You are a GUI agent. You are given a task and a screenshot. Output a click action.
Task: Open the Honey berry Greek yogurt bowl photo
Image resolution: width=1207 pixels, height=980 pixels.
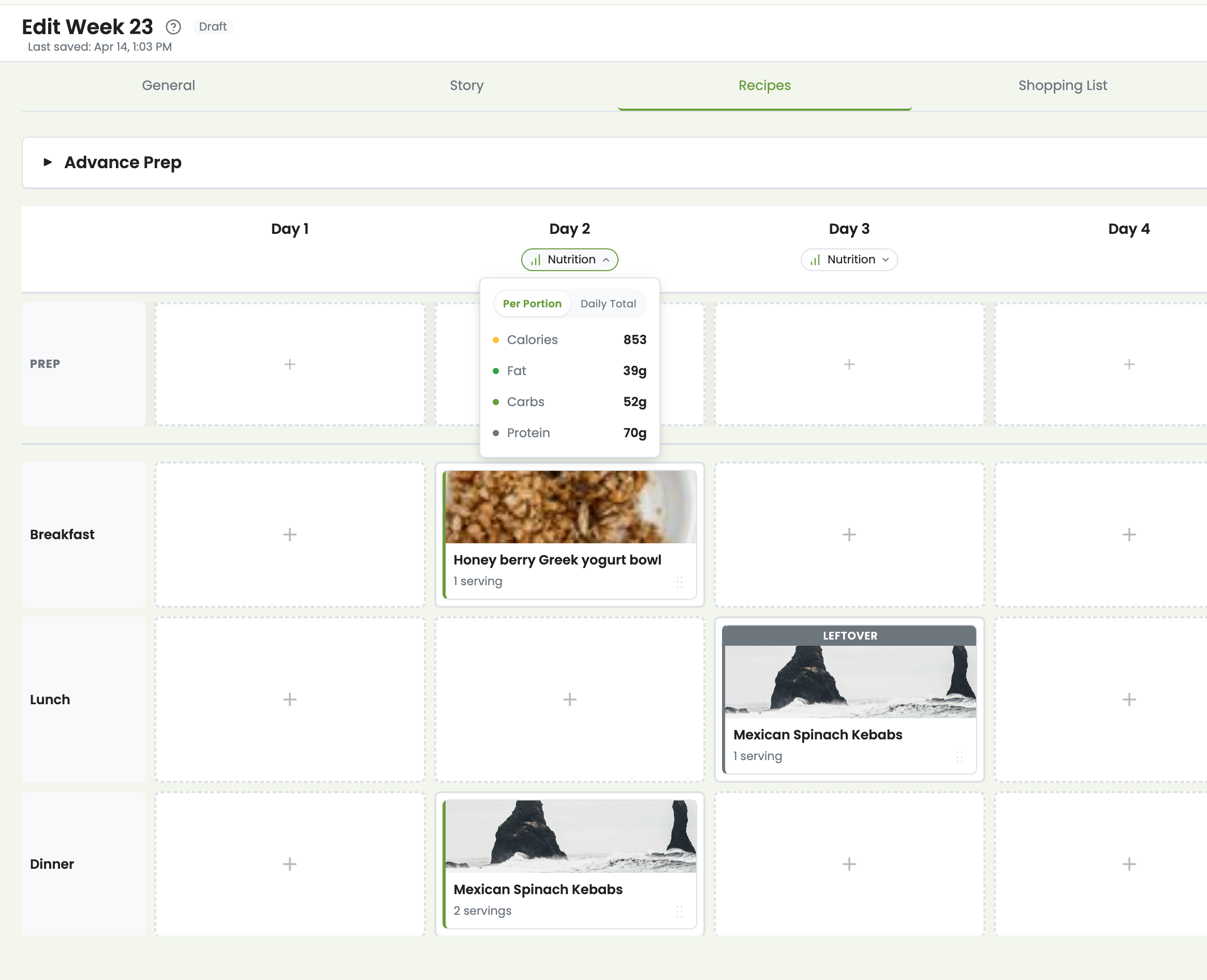point(571,507)
